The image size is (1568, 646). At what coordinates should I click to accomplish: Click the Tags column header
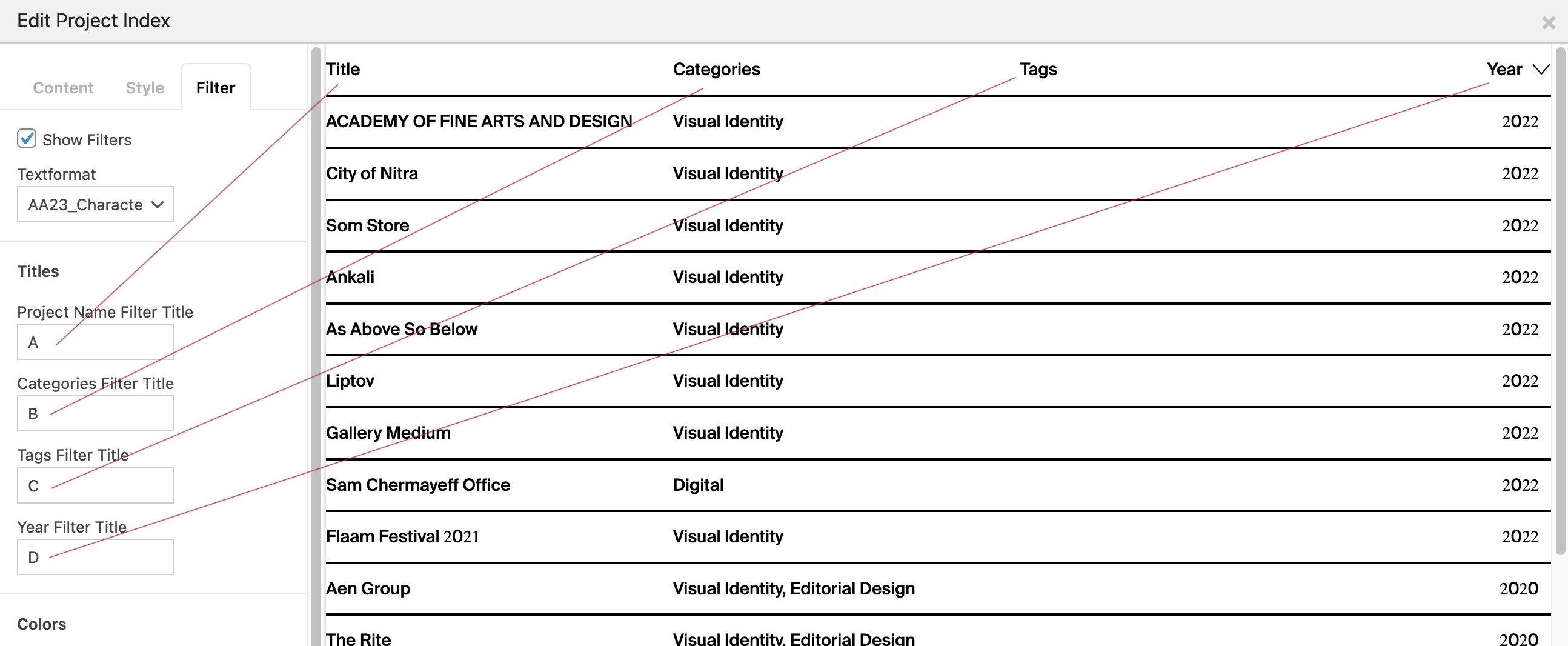[1038, 70]
